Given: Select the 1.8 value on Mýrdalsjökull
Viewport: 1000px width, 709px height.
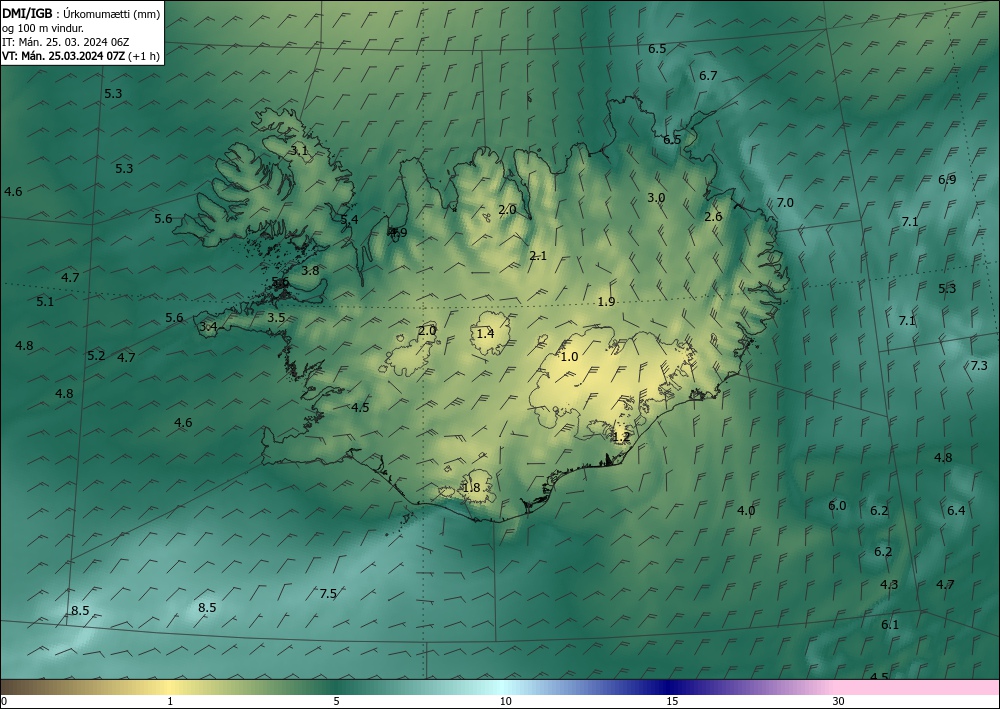Looking at the screenshot, I should tap(471, 488).
